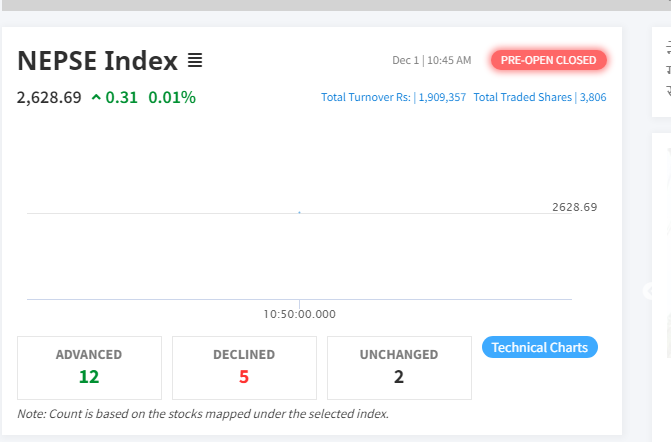Screen dimensions: 671x442
Task: Click the carousel arrow at right edge
Action: tap(649, 290)
